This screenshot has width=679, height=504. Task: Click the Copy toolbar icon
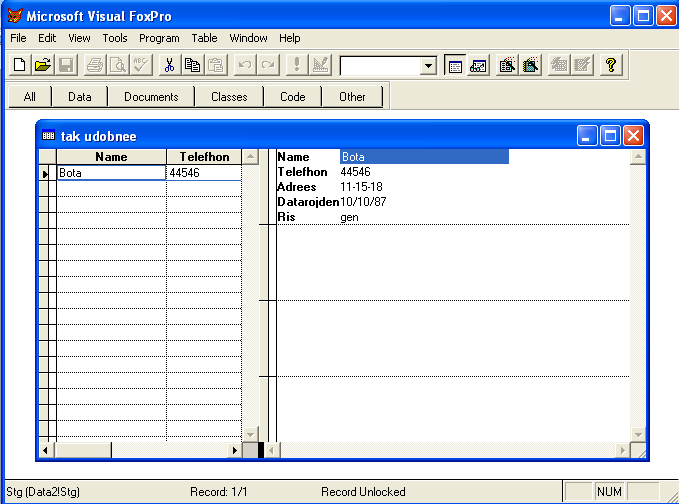[x=193, y=65]
